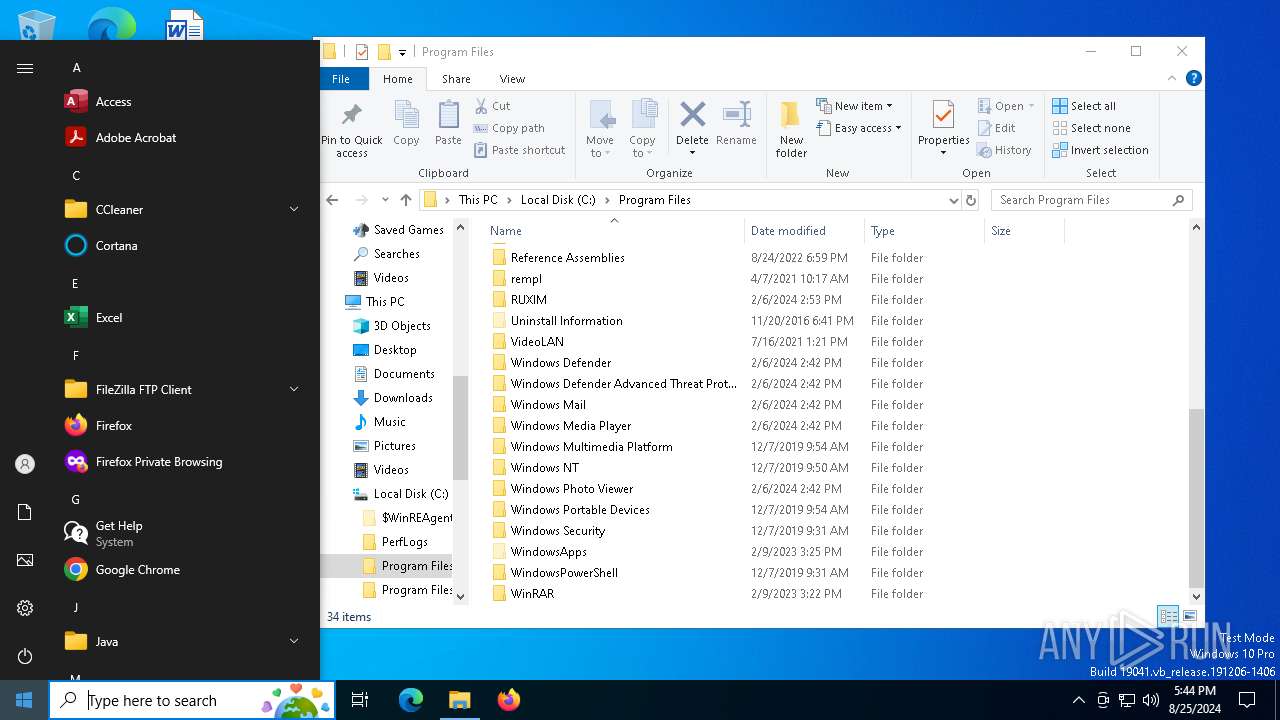The height and width of the screenshot is (720, 1280).
Task: Click Local Disk (C:) breadcrumb
Action: click(558, 200)
